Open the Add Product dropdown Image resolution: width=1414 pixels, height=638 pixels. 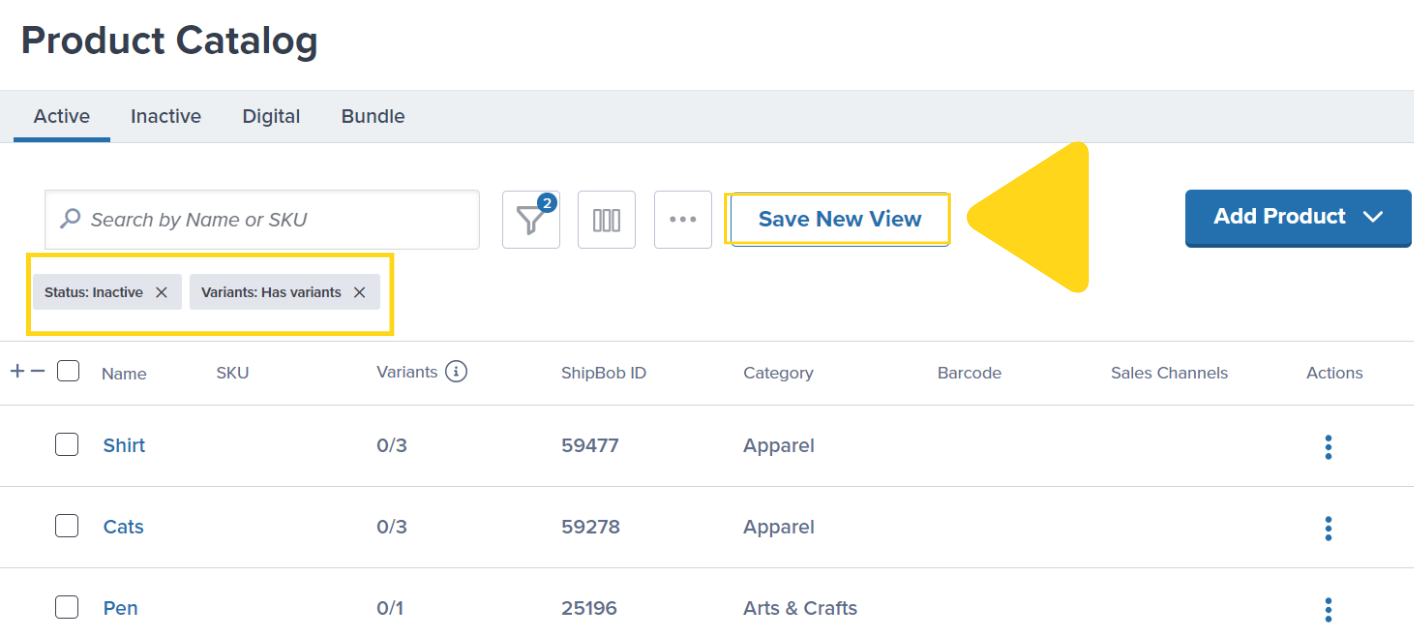pyautogui.click(x=1297, y=217)
